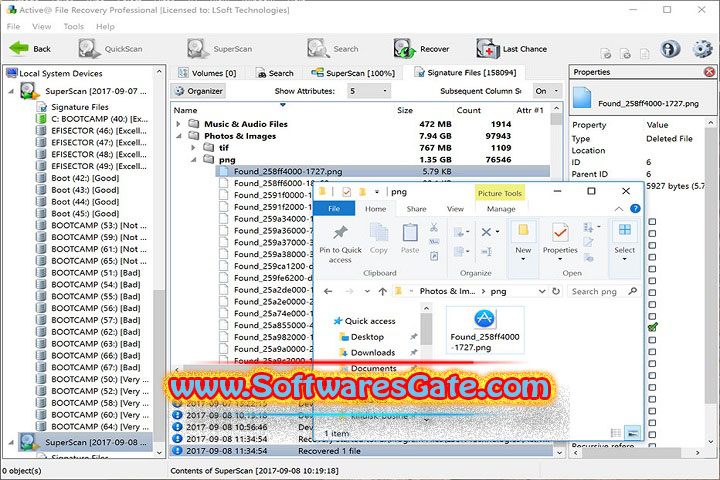
Task: Sort by the Size column header
Action: pos(405,110)
